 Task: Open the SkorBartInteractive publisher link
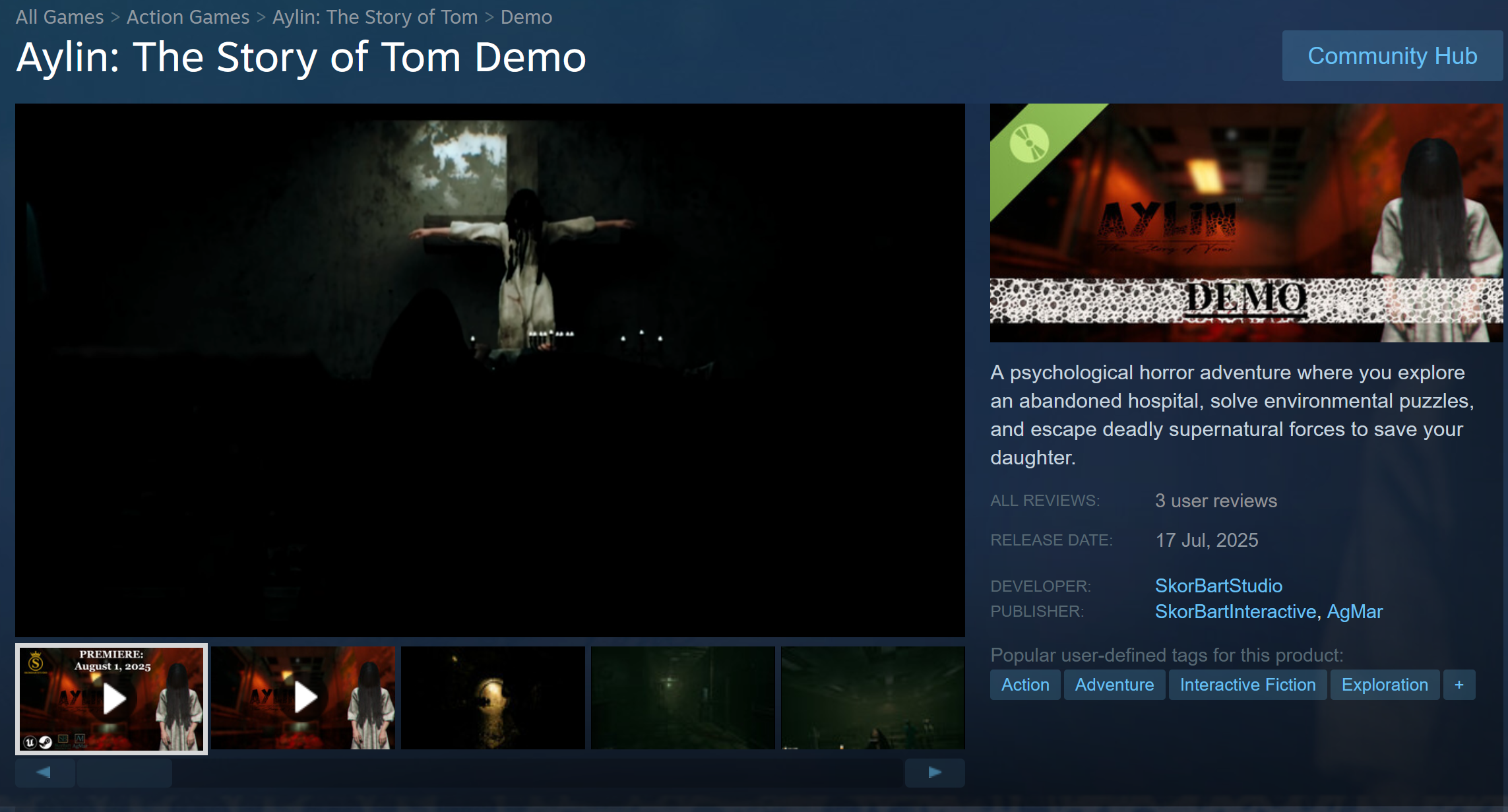tap(1236, 611)
